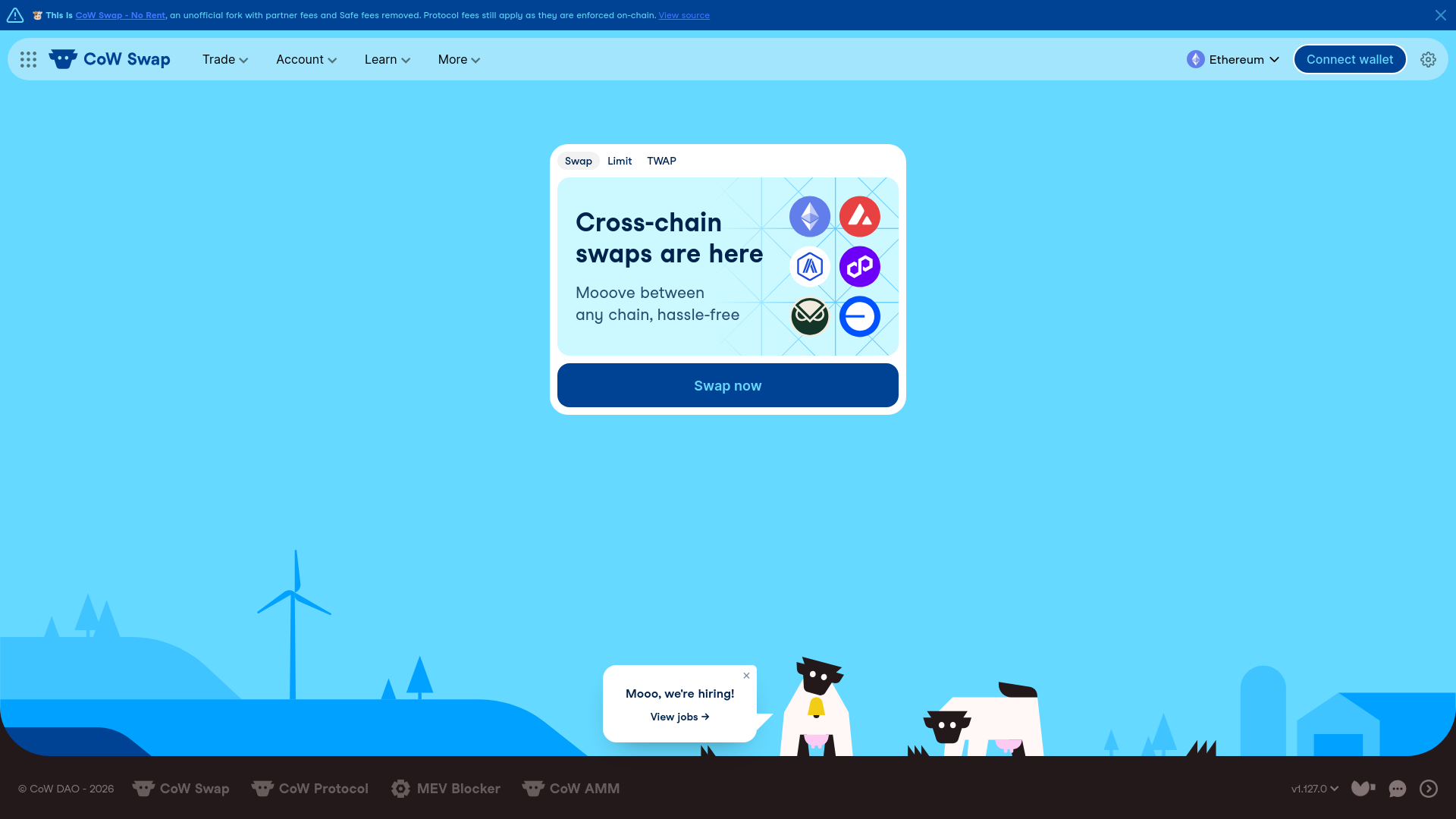Expand the Trade menu
Viewport: 1456px width, 819px height.
click(225, 59)
